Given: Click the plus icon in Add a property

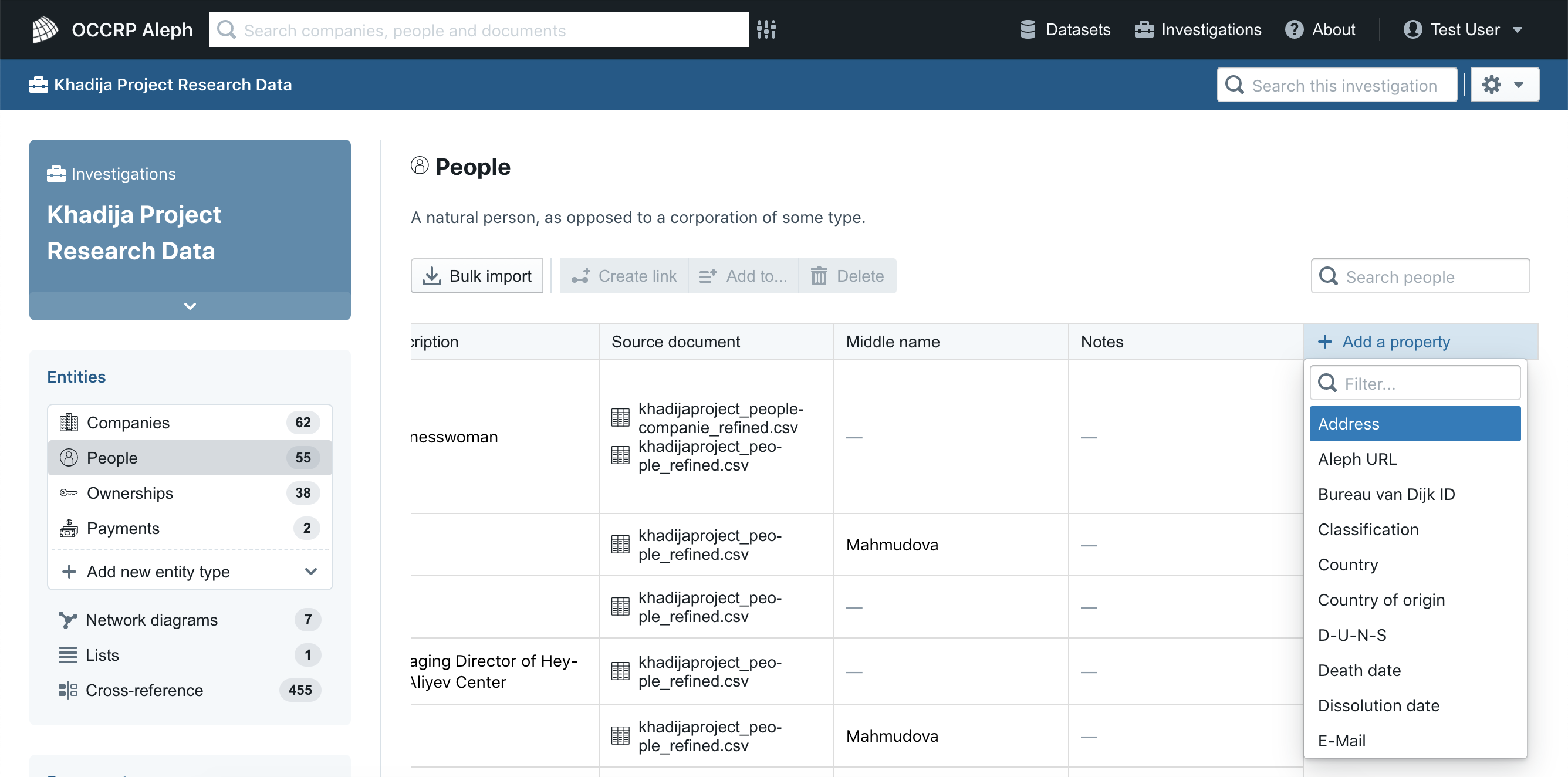Looking at the screenshot, I should click(x=1324, y=341).
